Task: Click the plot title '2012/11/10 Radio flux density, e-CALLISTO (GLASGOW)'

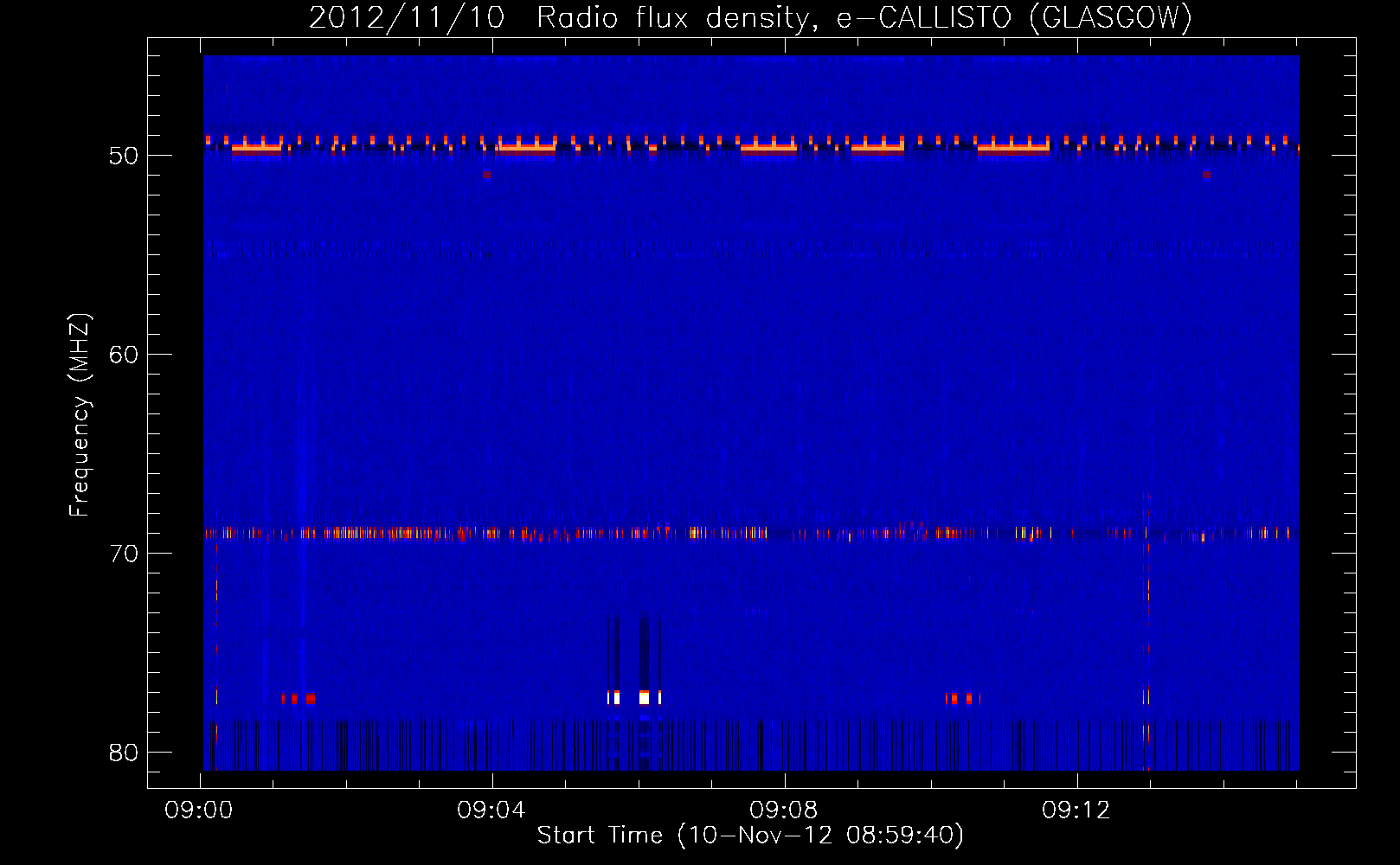Action: [x=750, y=17]
